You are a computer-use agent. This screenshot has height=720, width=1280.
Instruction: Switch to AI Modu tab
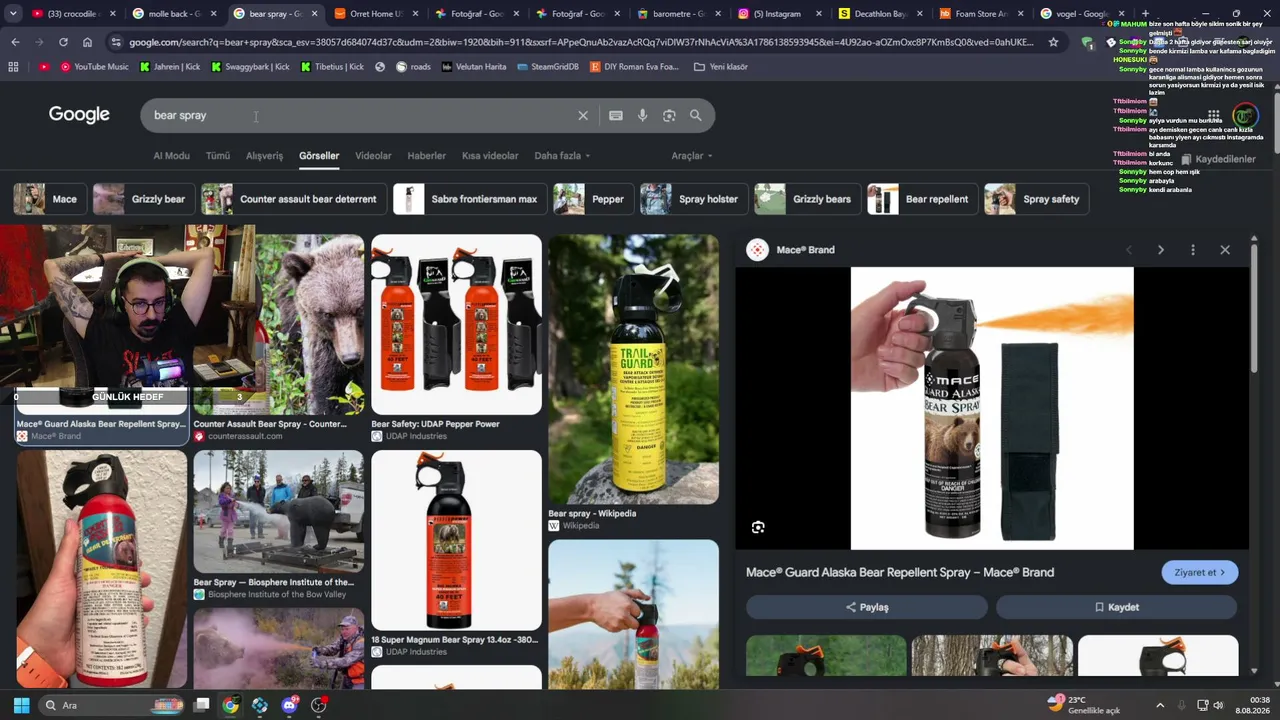(171, 156)
